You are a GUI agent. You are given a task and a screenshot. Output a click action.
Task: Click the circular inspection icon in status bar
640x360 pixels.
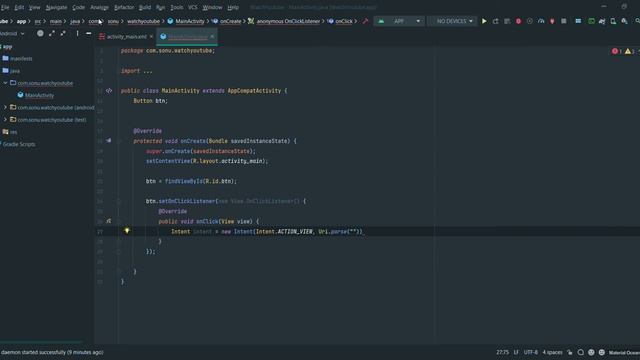(x=580, y=352)
